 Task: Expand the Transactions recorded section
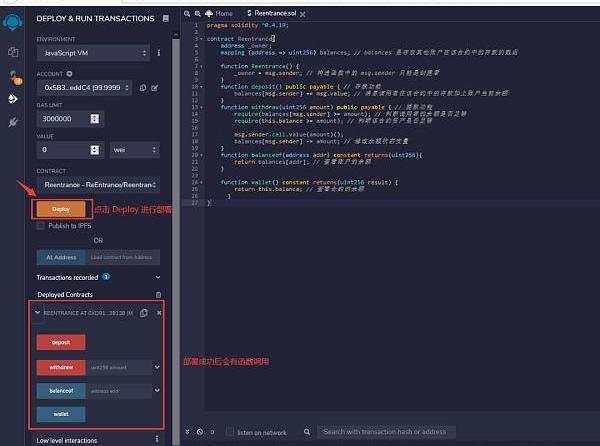(158, 277)
